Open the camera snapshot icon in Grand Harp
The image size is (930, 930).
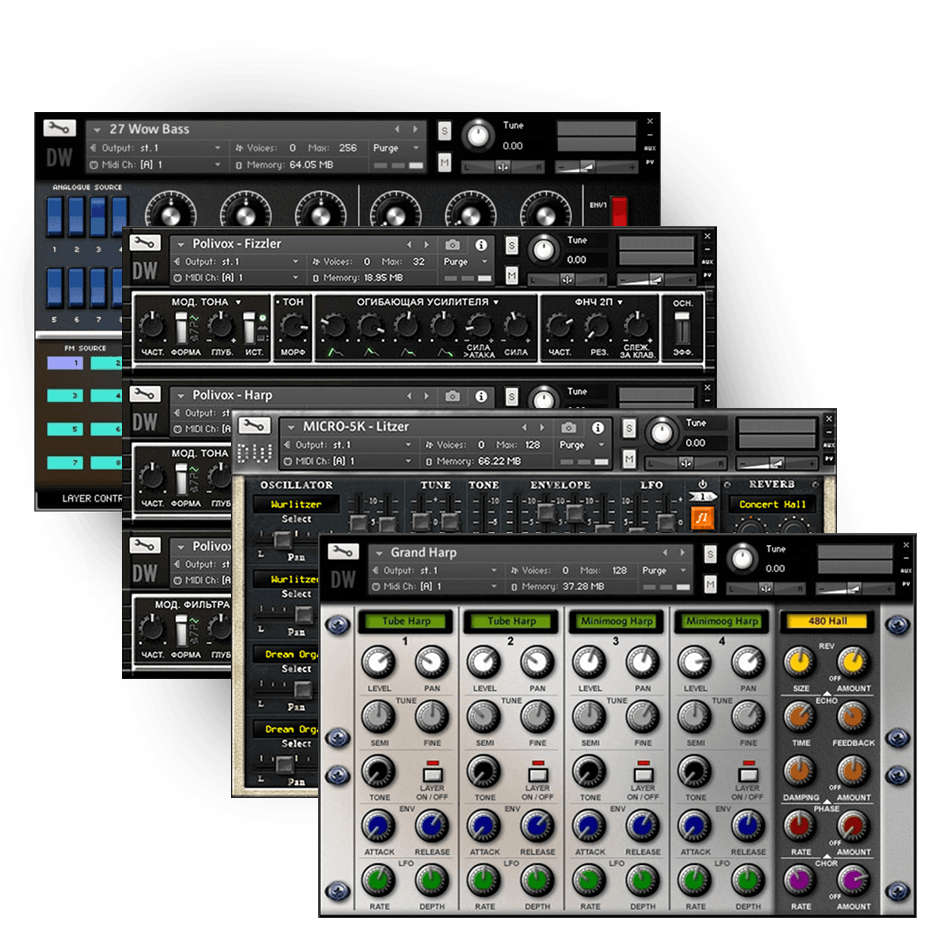649,553
